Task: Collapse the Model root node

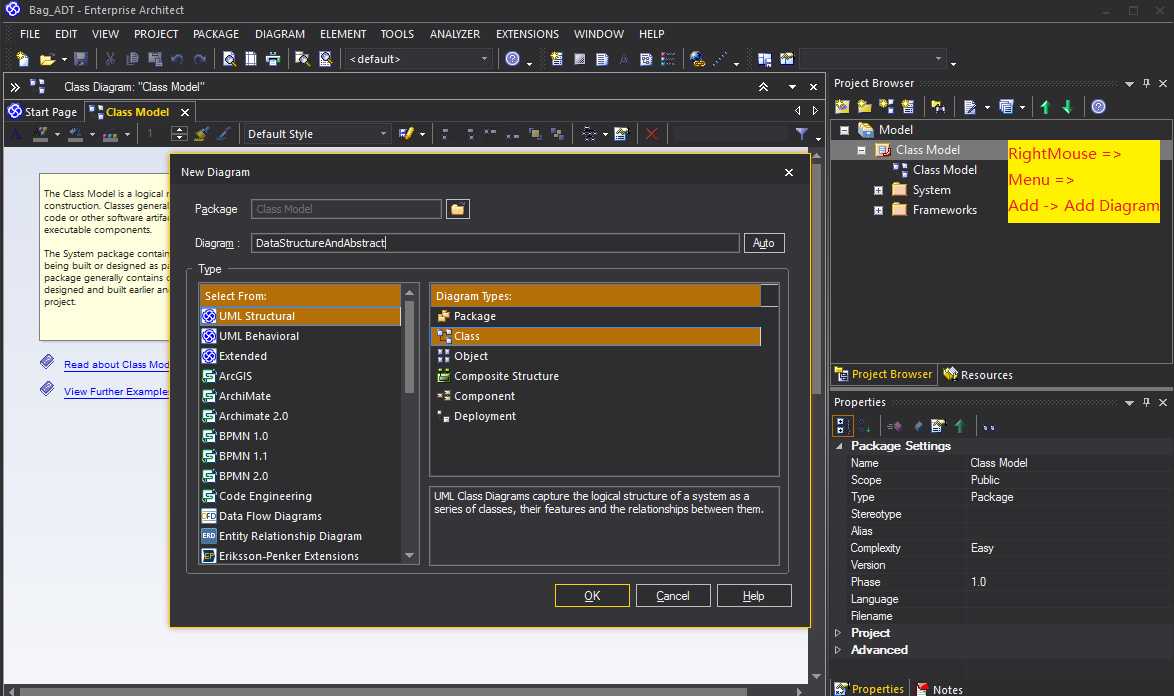Action: 845,129
